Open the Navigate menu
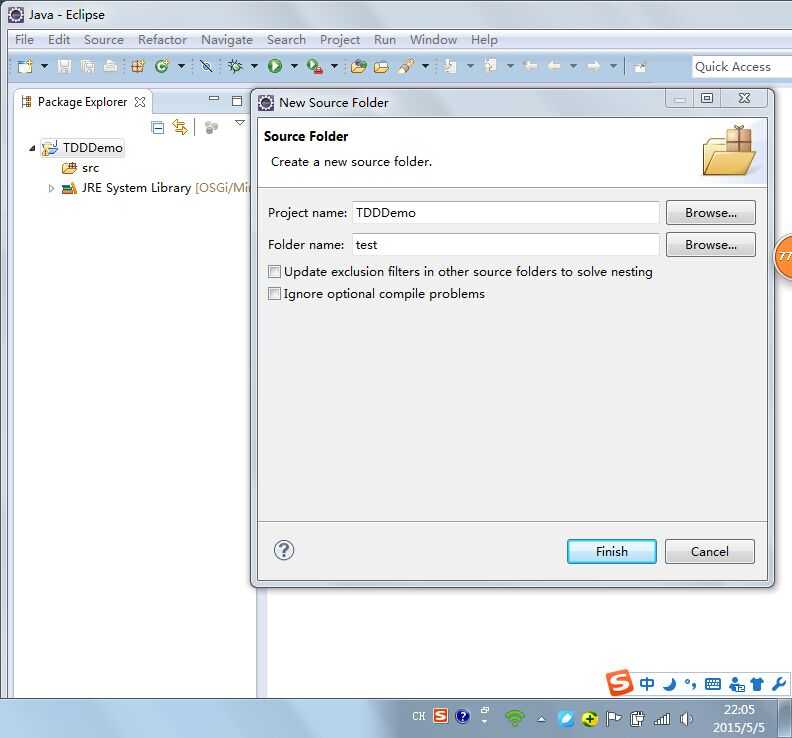 click(x=227, y=39)
